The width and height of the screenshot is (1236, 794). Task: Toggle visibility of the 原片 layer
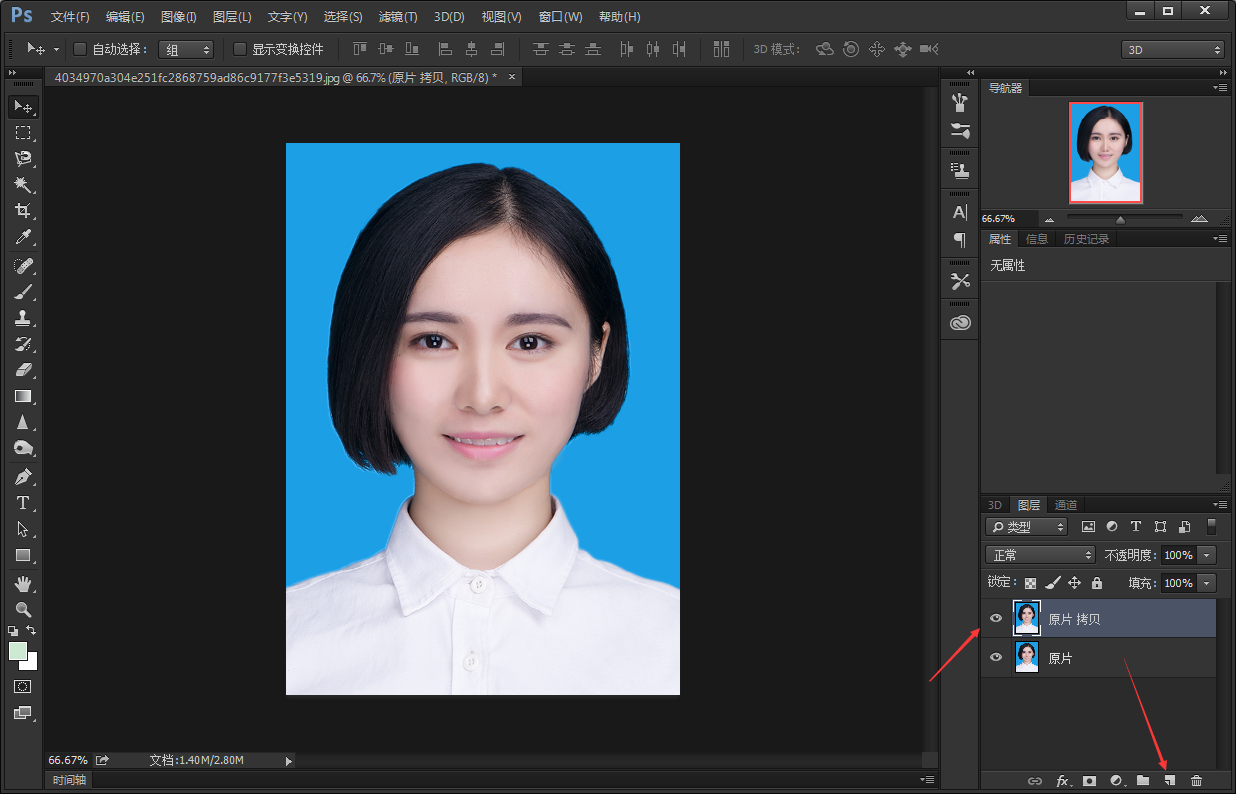click(995, 657)
